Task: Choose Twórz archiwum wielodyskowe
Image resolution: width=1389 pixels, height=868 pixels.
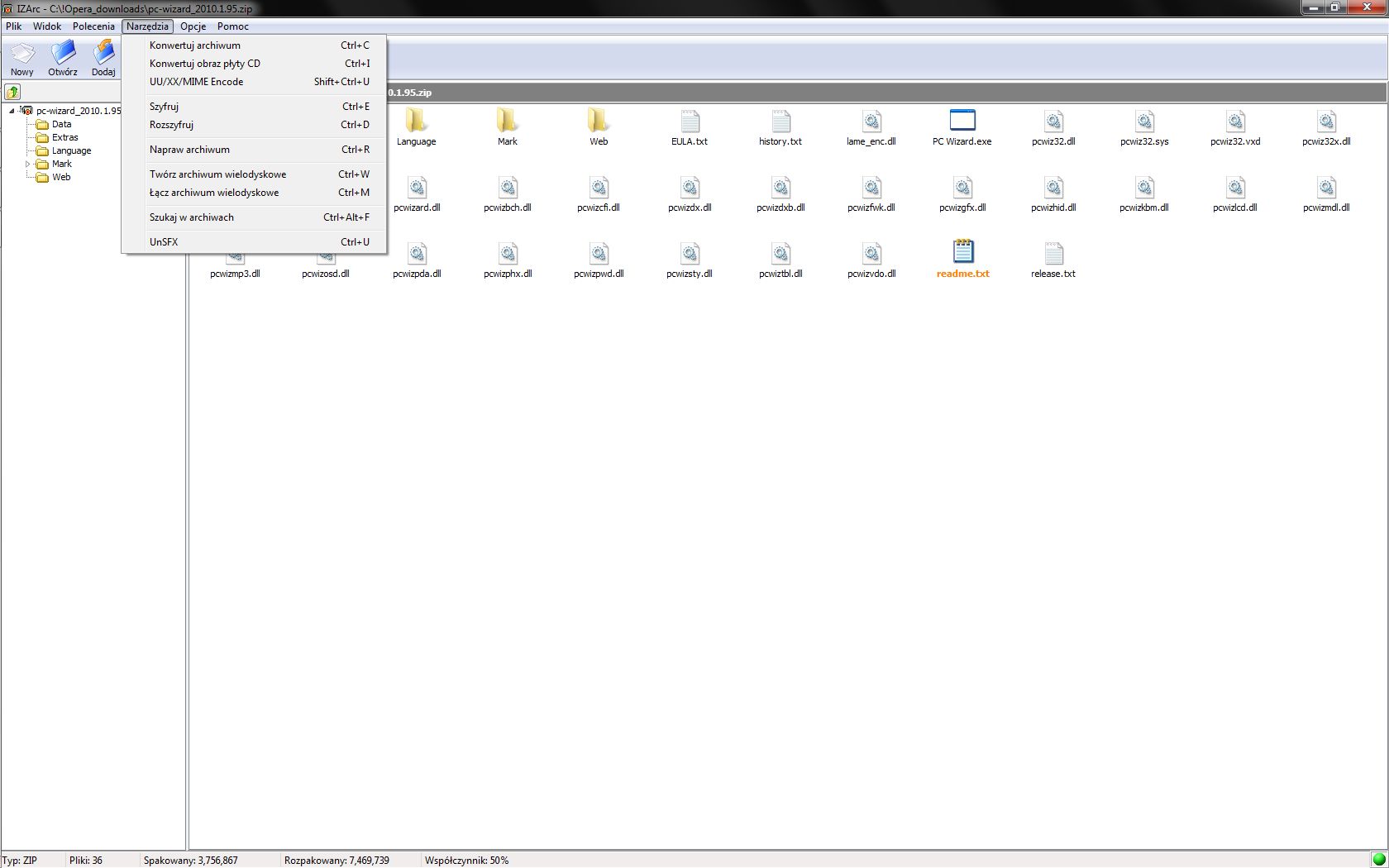Action: point(254,174)
